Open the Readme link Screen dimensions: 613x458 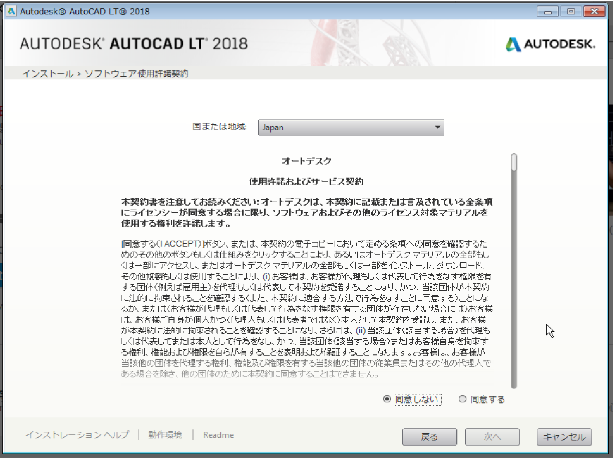(219, 435)
